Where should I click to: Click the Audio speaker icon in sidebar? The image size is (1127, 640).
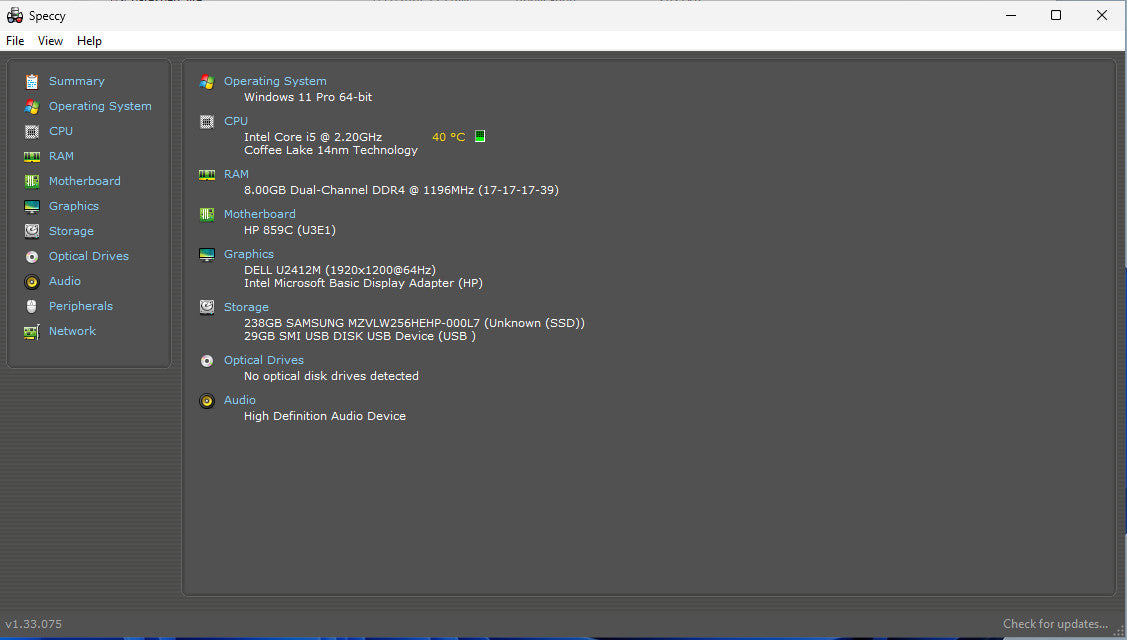[32, 282]
